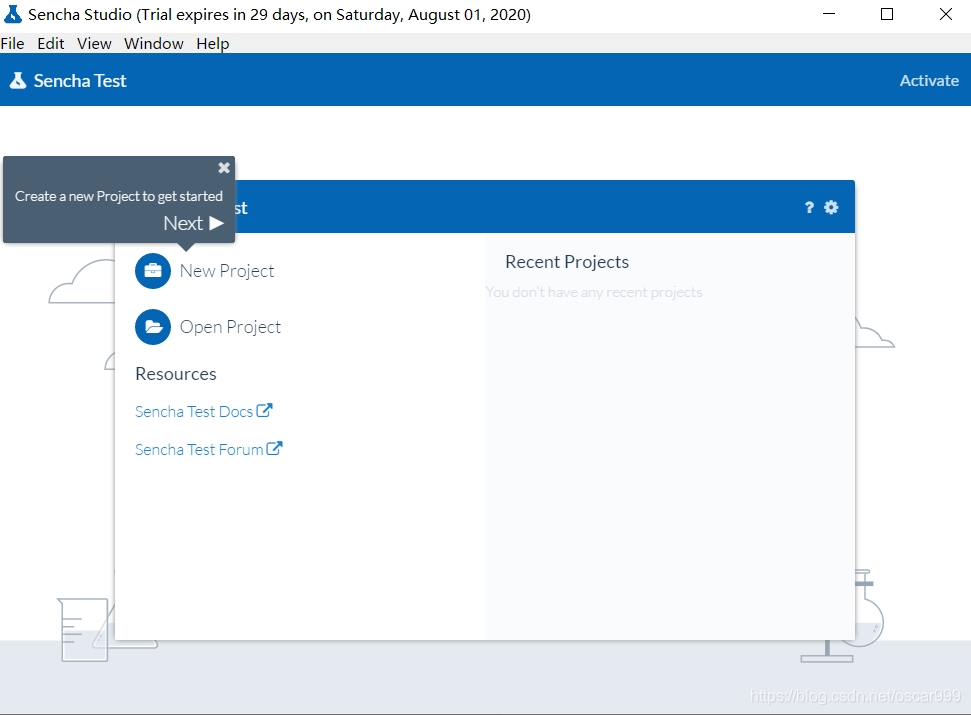This screenshot has width=971, height=715.
Task: Click the external link icon beside Docs
Action: [264, 410]
